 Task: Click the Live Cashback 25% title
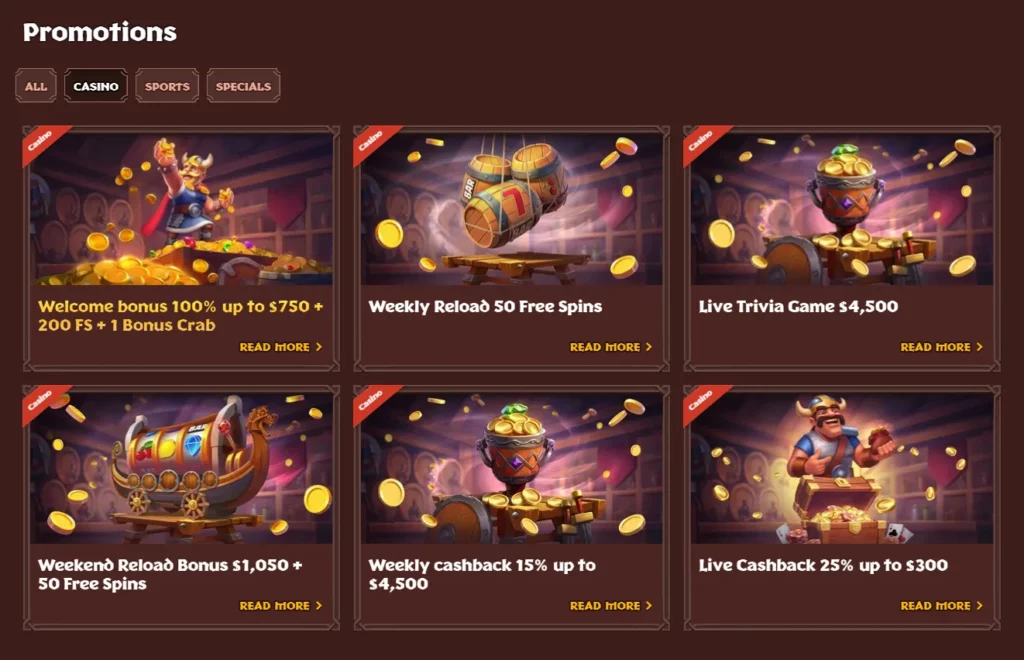click(x=823, y=565)
